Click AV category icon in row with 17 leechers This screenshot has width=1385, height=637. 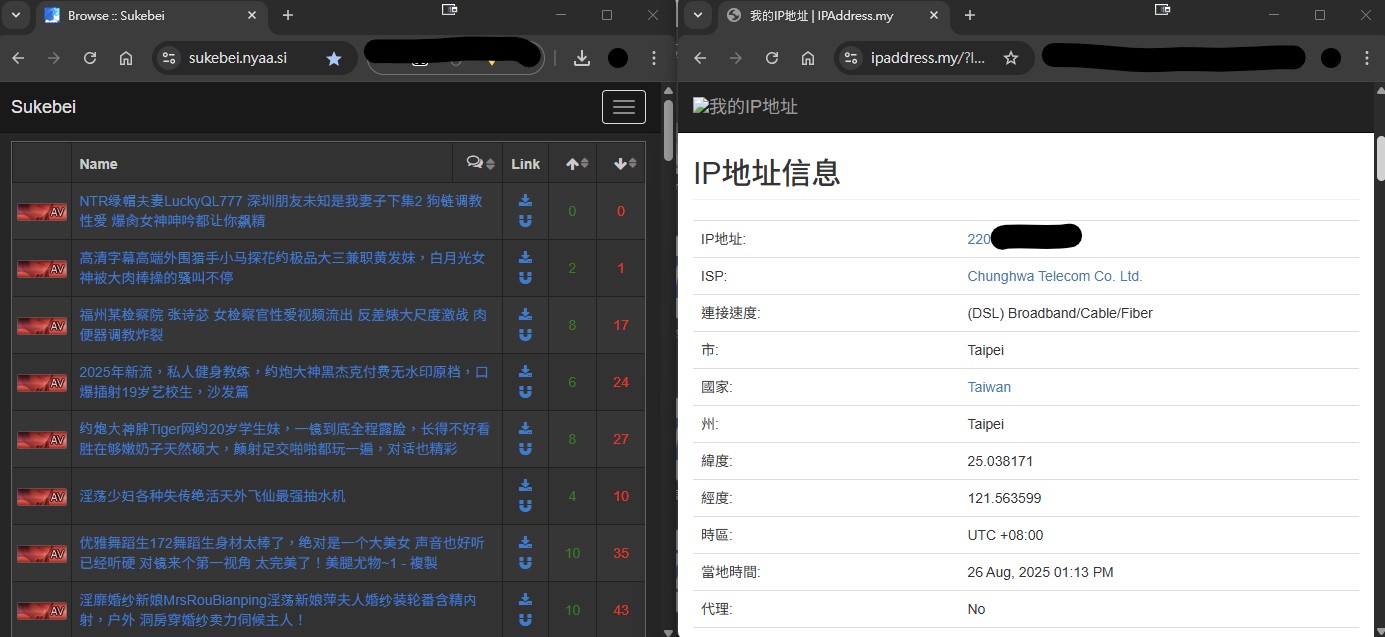coord(41,325)
